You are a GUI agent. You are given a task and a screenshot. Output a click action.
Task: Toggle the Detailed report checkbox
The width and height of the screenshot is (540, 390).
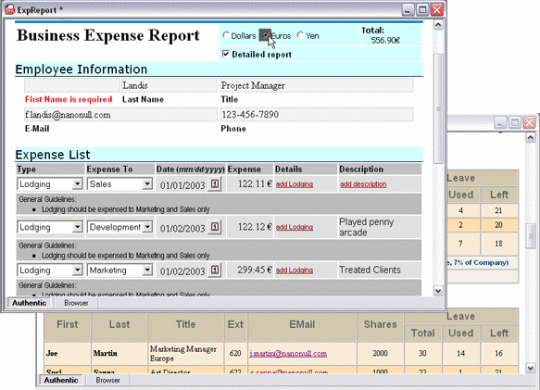[226, 54]
